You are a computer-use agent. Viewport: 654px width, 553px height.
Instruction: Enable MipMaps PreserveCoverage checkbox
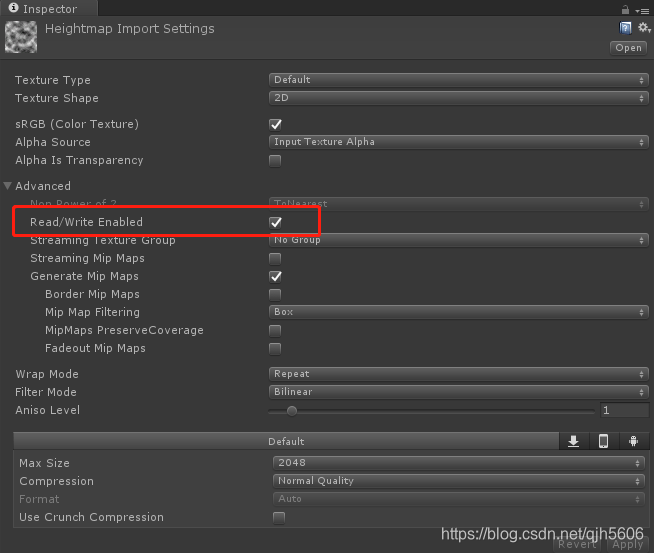click(275, 330)
